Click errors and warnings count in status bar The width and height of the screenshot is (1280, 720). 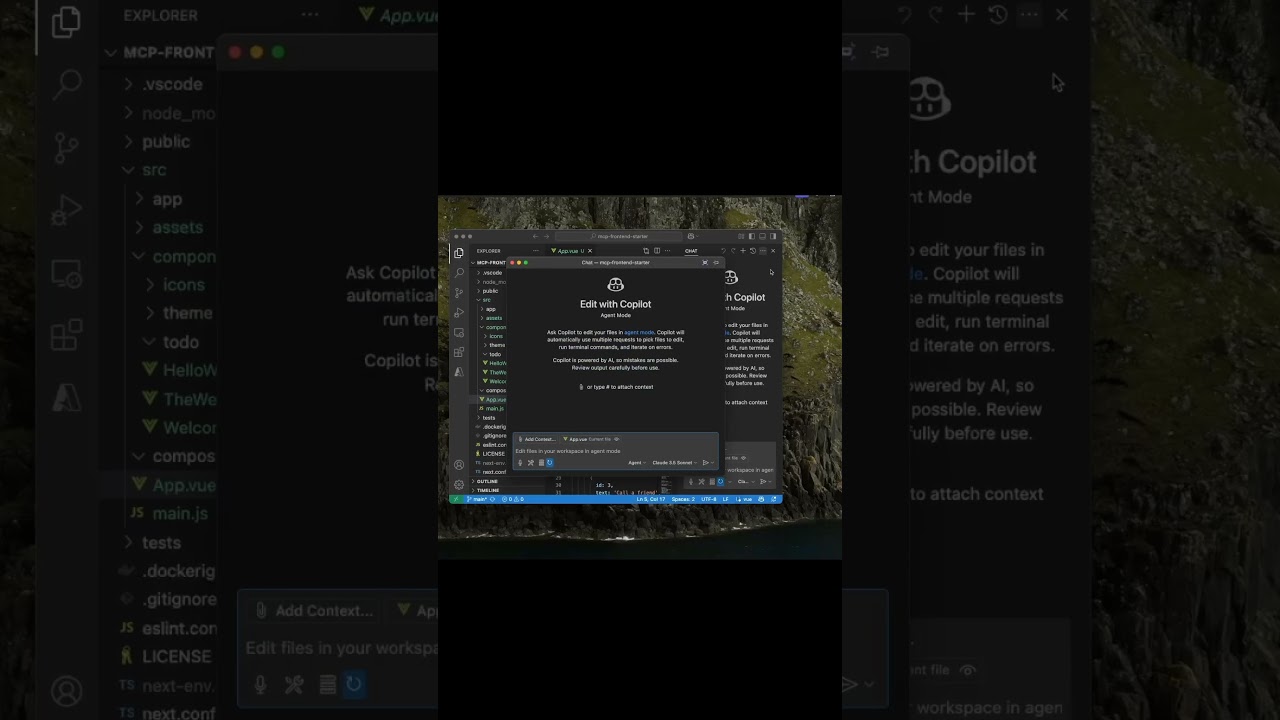pos(513,499)
